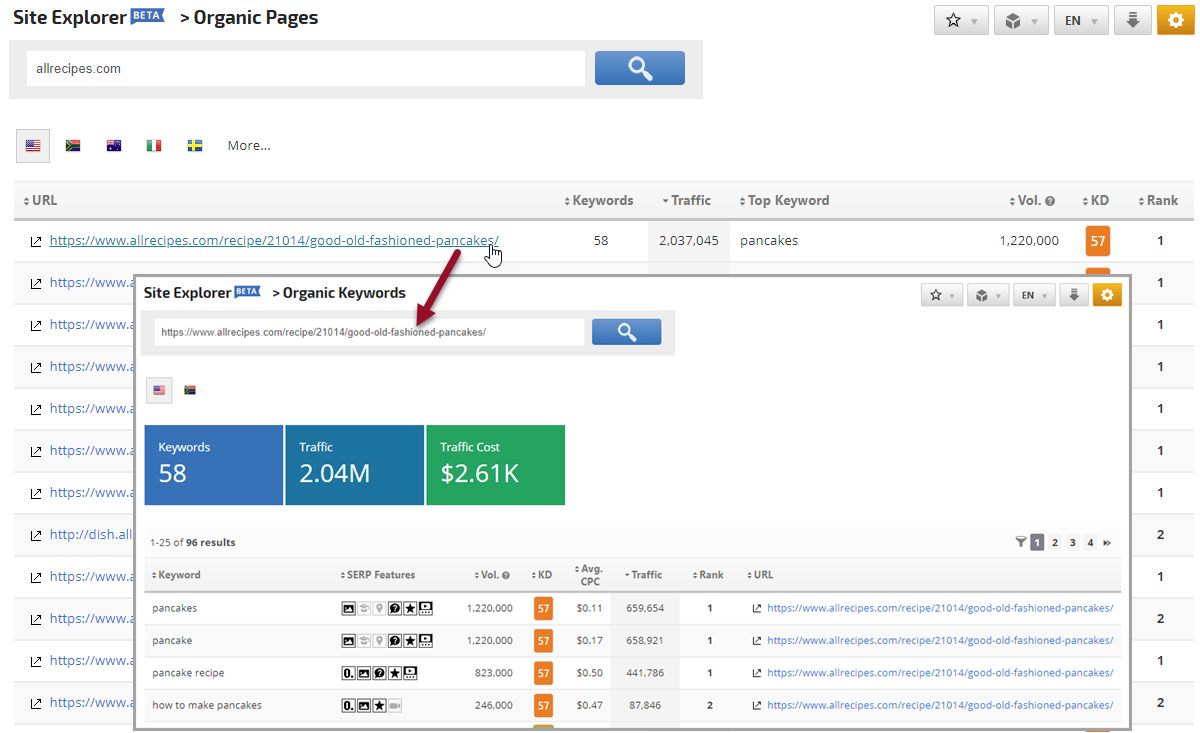
Task: Toggle the United States flag database
Action: coord(33,146)
